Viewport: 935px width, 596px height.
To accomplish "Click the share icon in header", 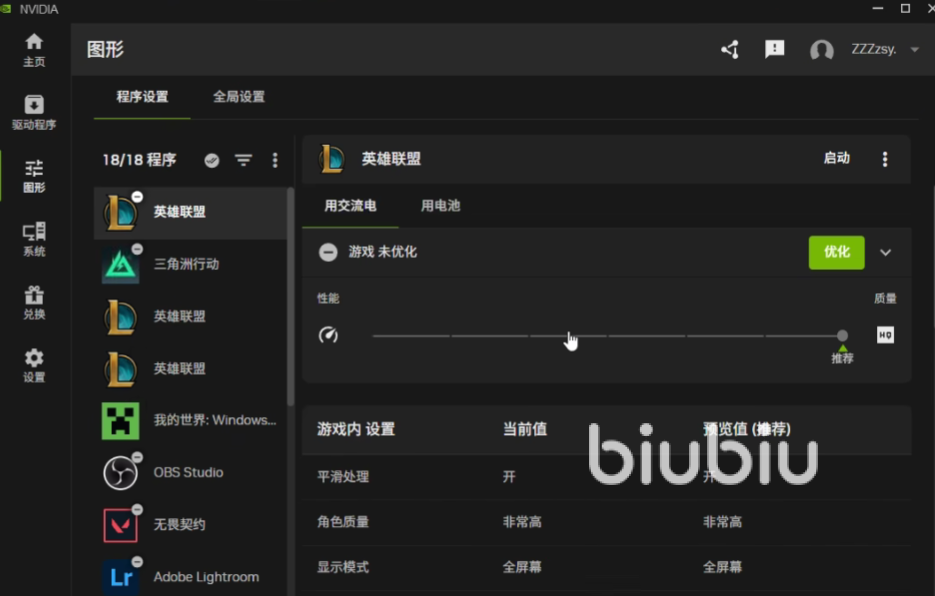I will pyautogui.click(x=730, y=50).
